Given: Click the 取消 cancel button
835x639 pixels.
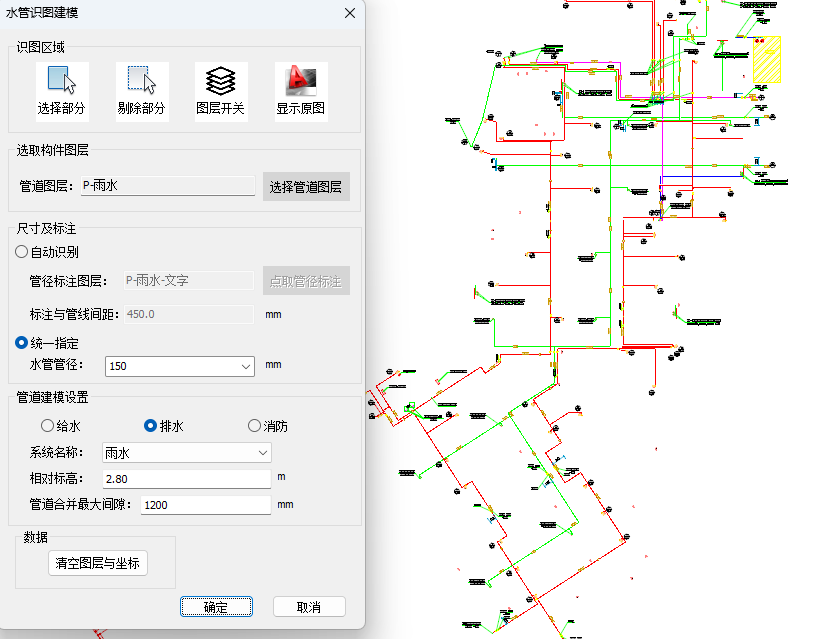Looking at the screenshot, I should [x=309, y=607].
